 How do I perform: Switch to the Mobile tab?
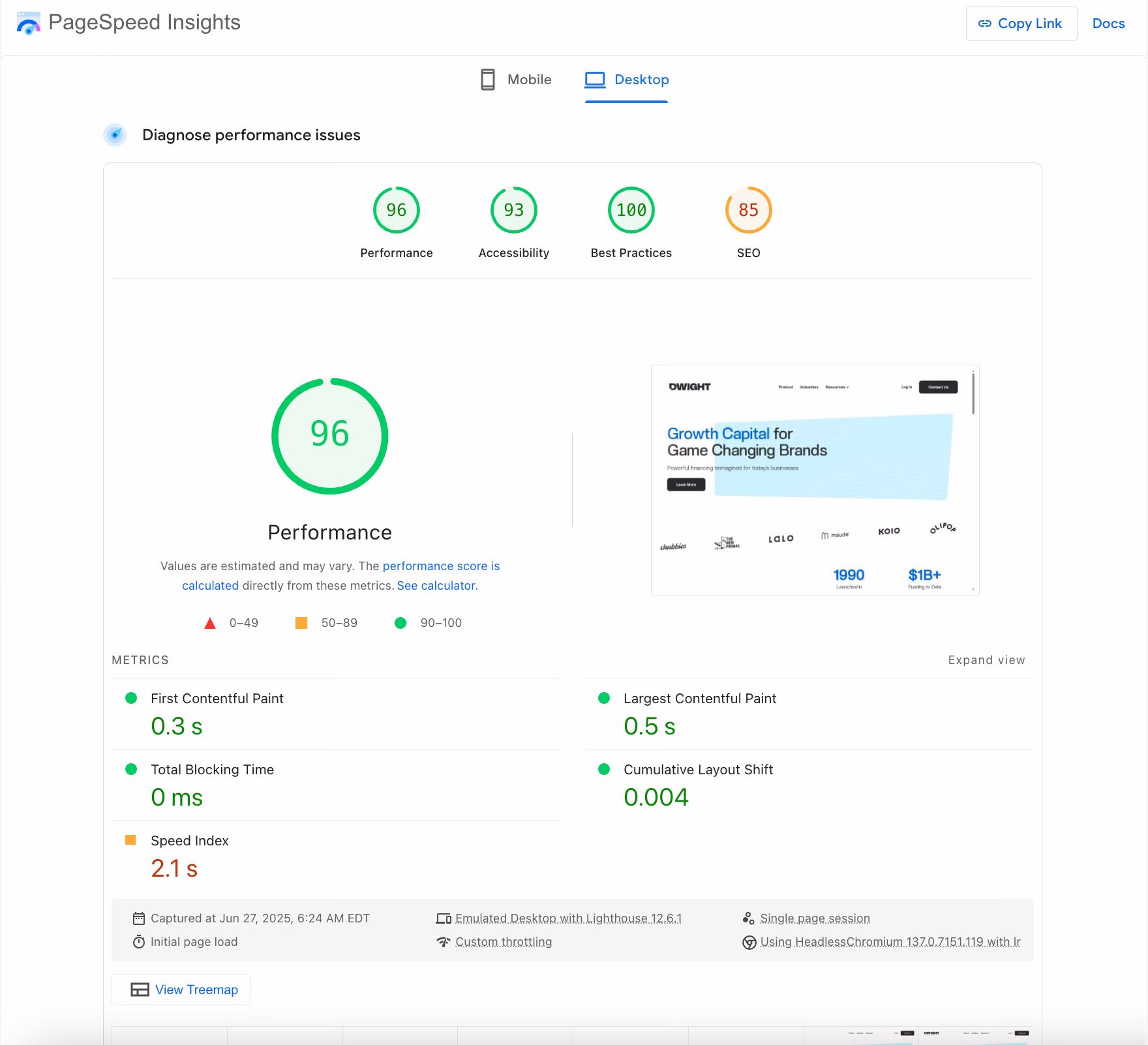pos(516,80)
